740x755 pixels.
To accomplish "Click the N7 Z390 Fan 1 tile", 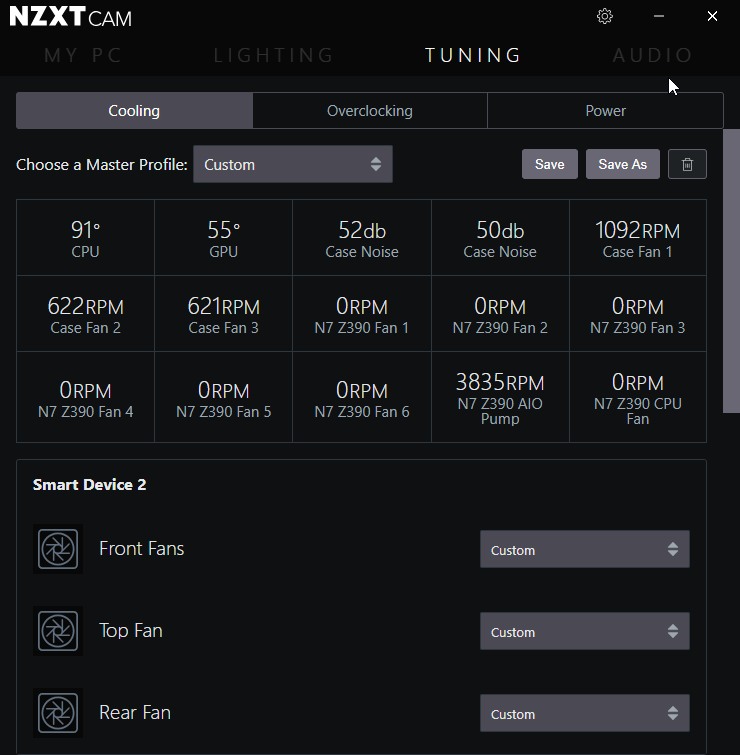I will pos(362,313).
